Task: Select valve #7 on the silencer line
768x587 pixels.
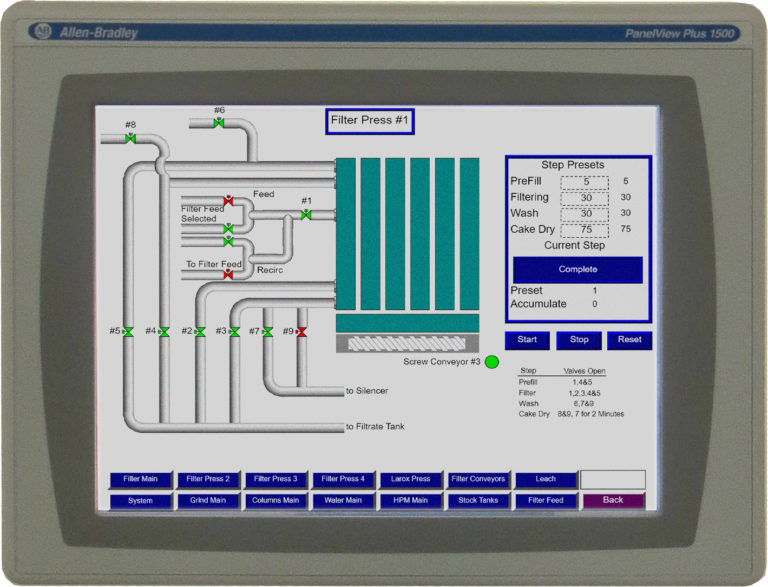Action: point(267,331)
